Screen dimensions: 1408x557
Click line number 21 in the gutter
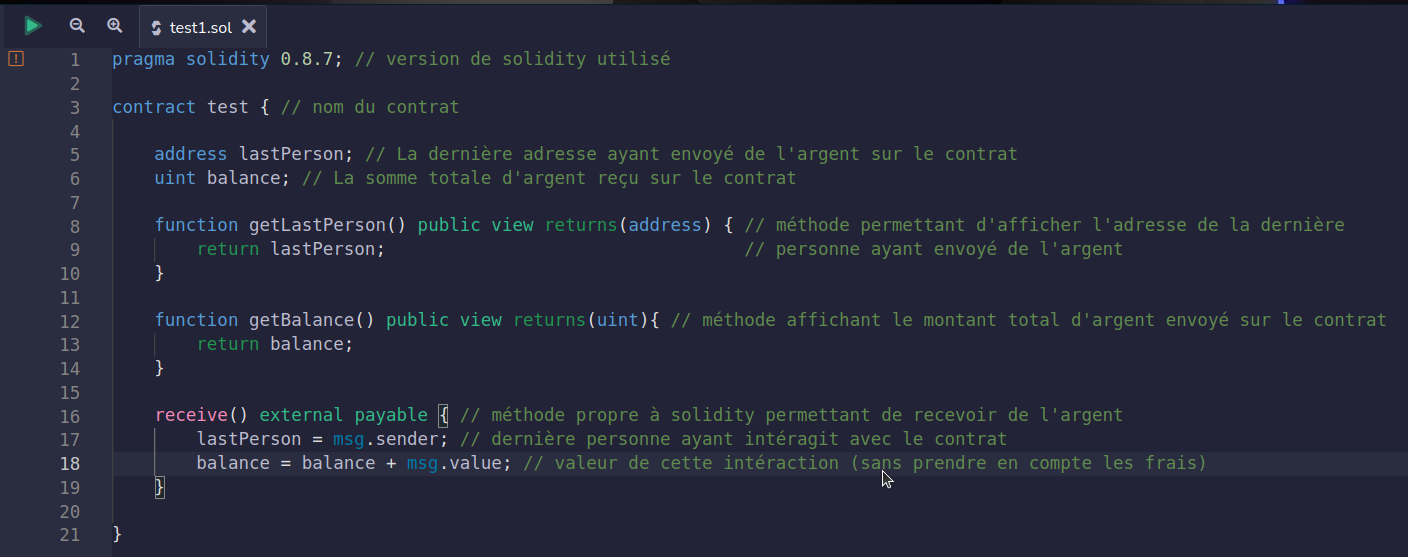click(x=70, y=535)
